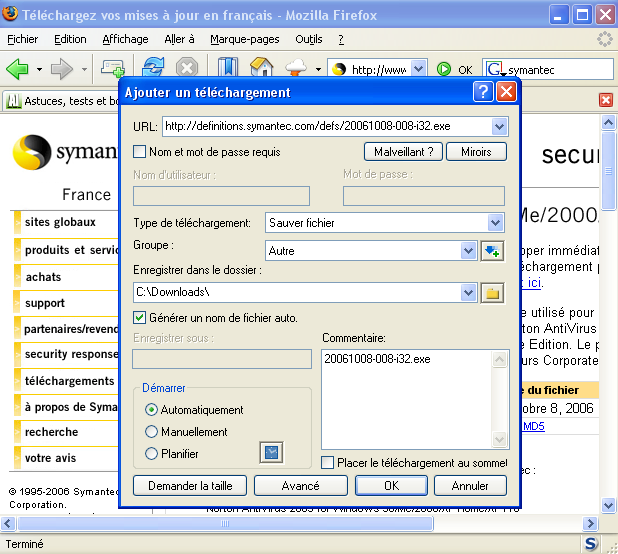This screenshot has width=618, height=554.
Task: Click the Annuler button
Action: tap(470, 485)
